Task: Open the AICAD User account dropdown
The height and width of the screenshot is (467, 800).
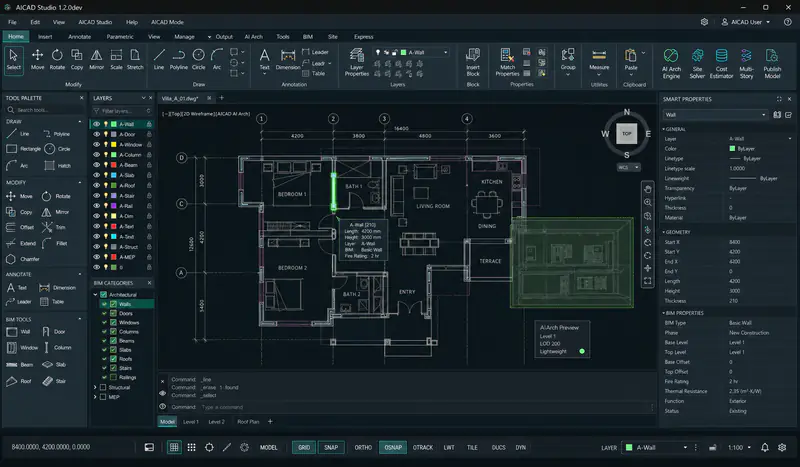Action: [x=746, y=22]
